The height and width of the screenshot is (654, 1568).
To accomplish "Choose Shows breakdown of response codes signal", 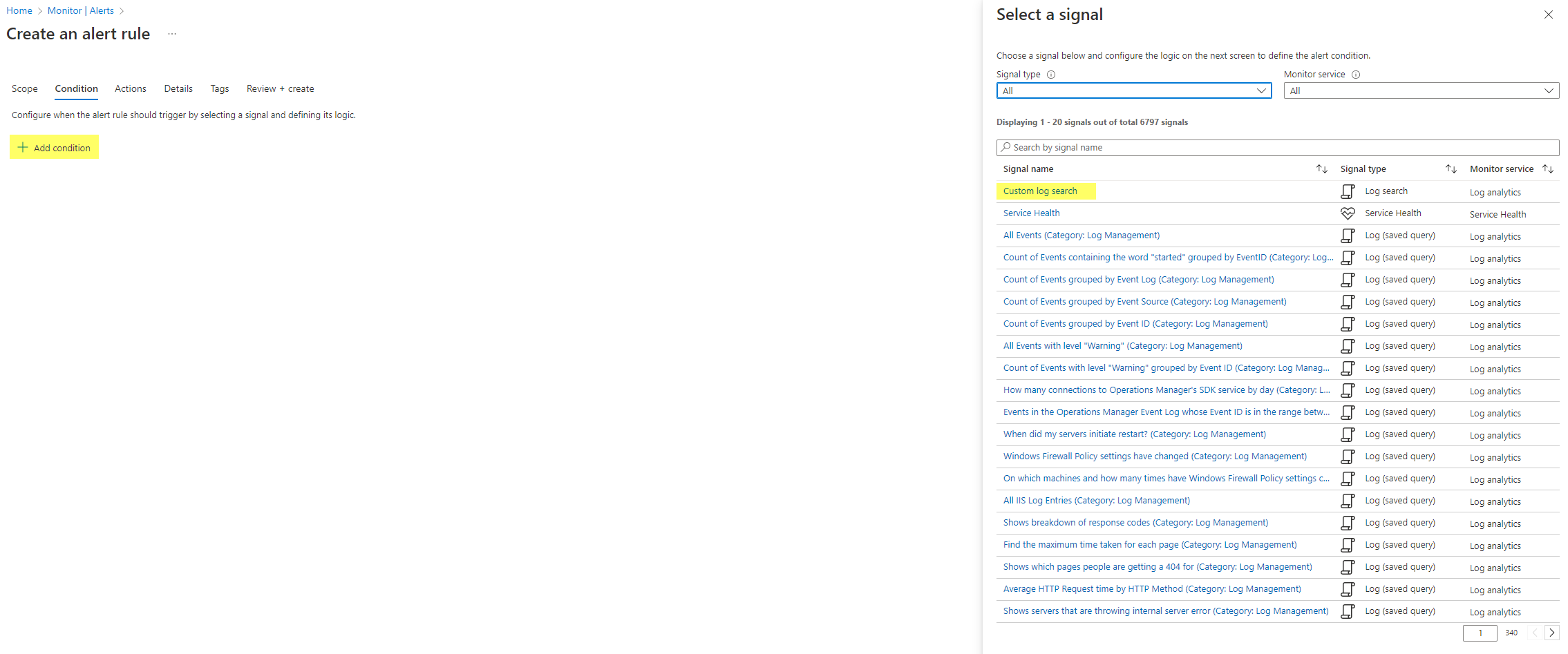I will [1135, 523].
